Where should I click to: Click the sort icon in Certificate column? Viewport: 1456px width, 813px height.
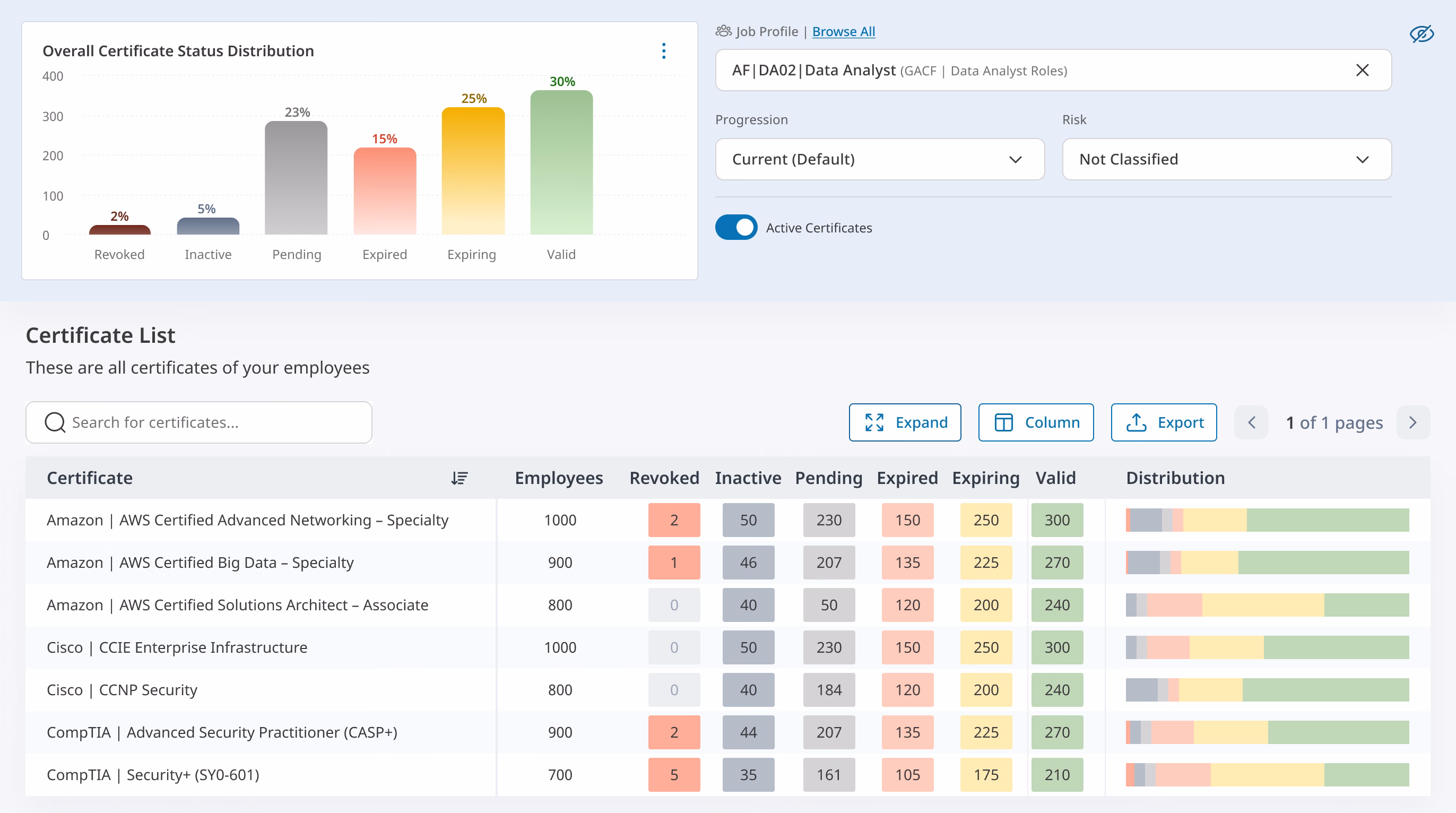tap(460, 478)
